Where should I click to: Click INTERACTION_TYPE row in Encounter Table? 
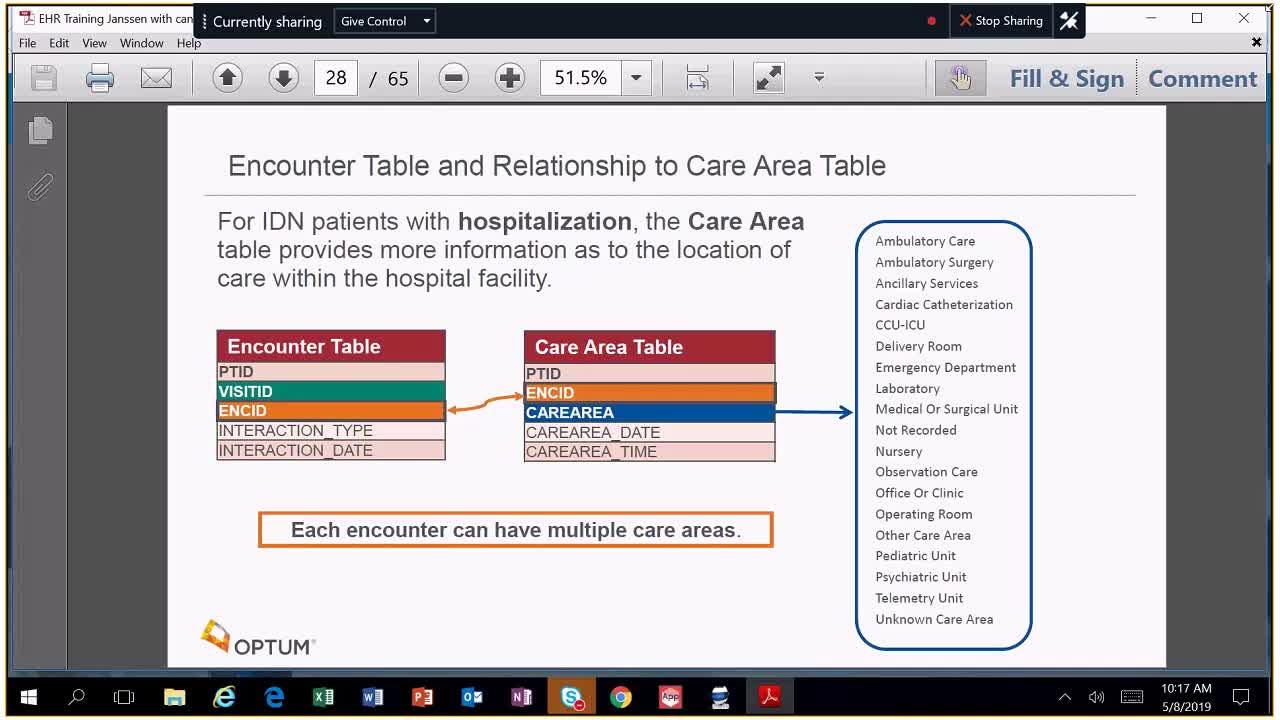tap(331, 431)
